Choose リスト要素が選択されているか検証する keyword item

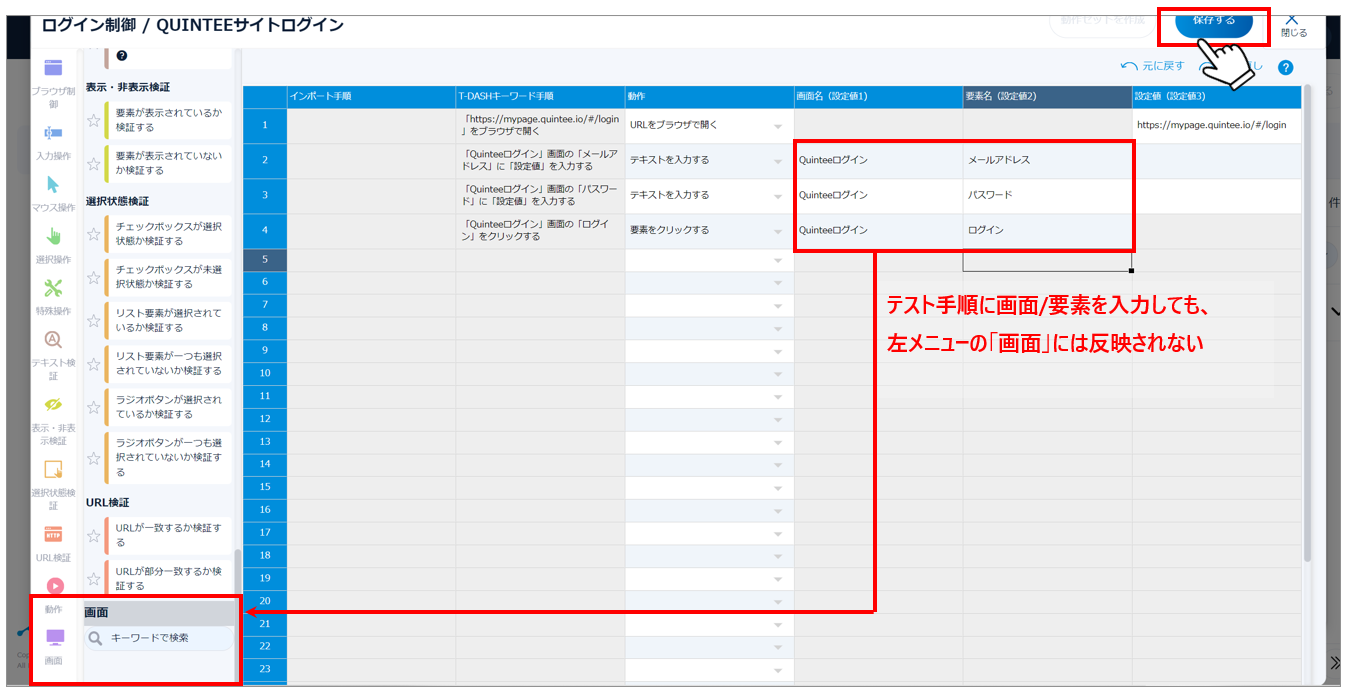pyautogui.click(x=169, y=320)
